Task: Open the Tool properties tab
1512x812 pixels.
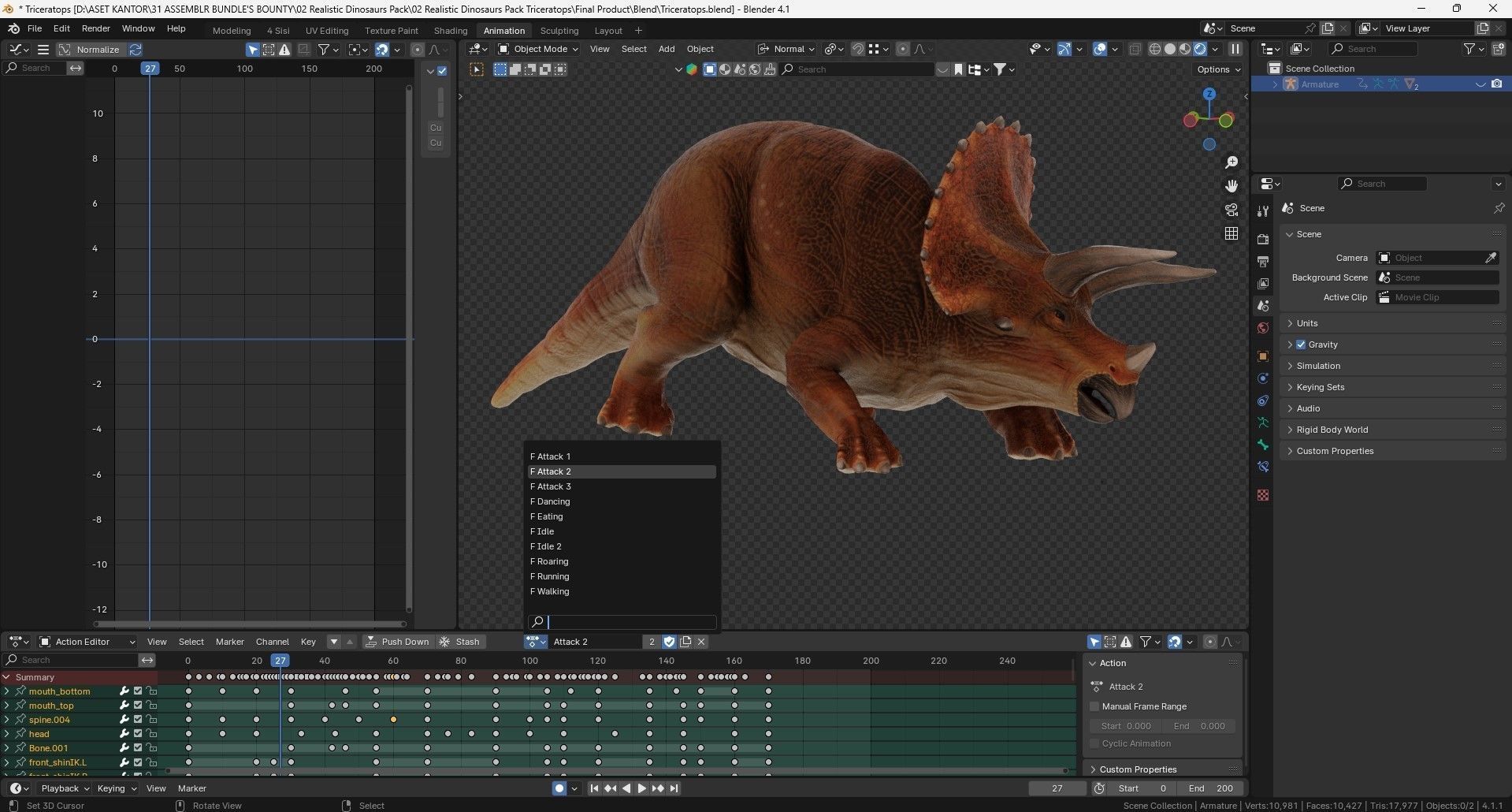Action: pyautogui.click(x=1263, y=211)
